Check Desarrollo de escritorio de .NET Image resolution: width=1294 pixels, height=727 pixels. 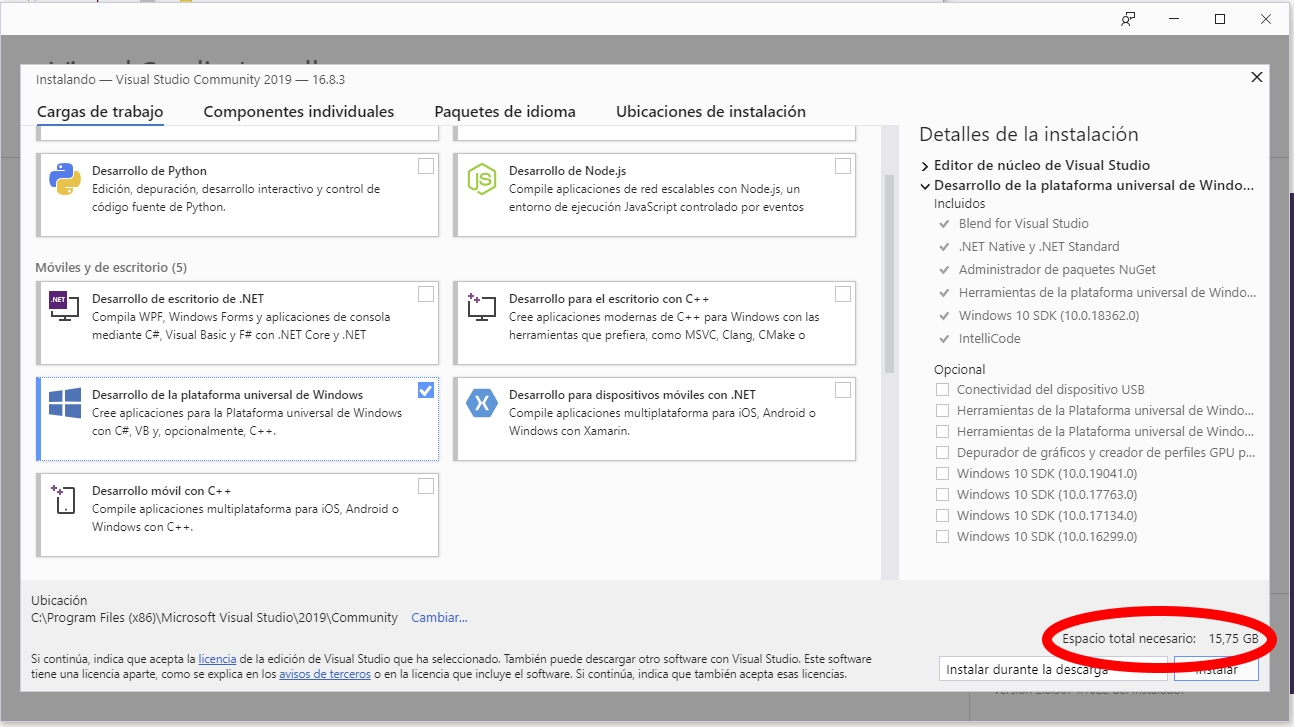coord(426,294)
